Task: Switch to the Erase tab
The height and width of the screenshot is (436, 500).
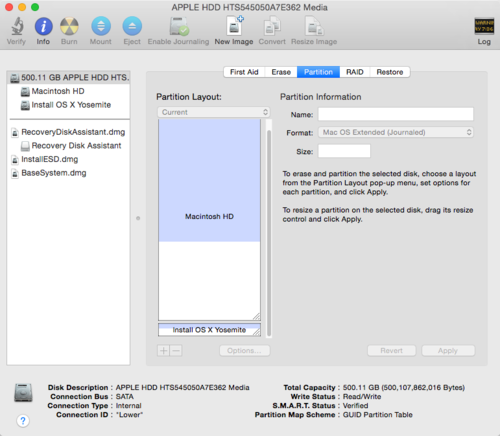Action: point(281,72)
